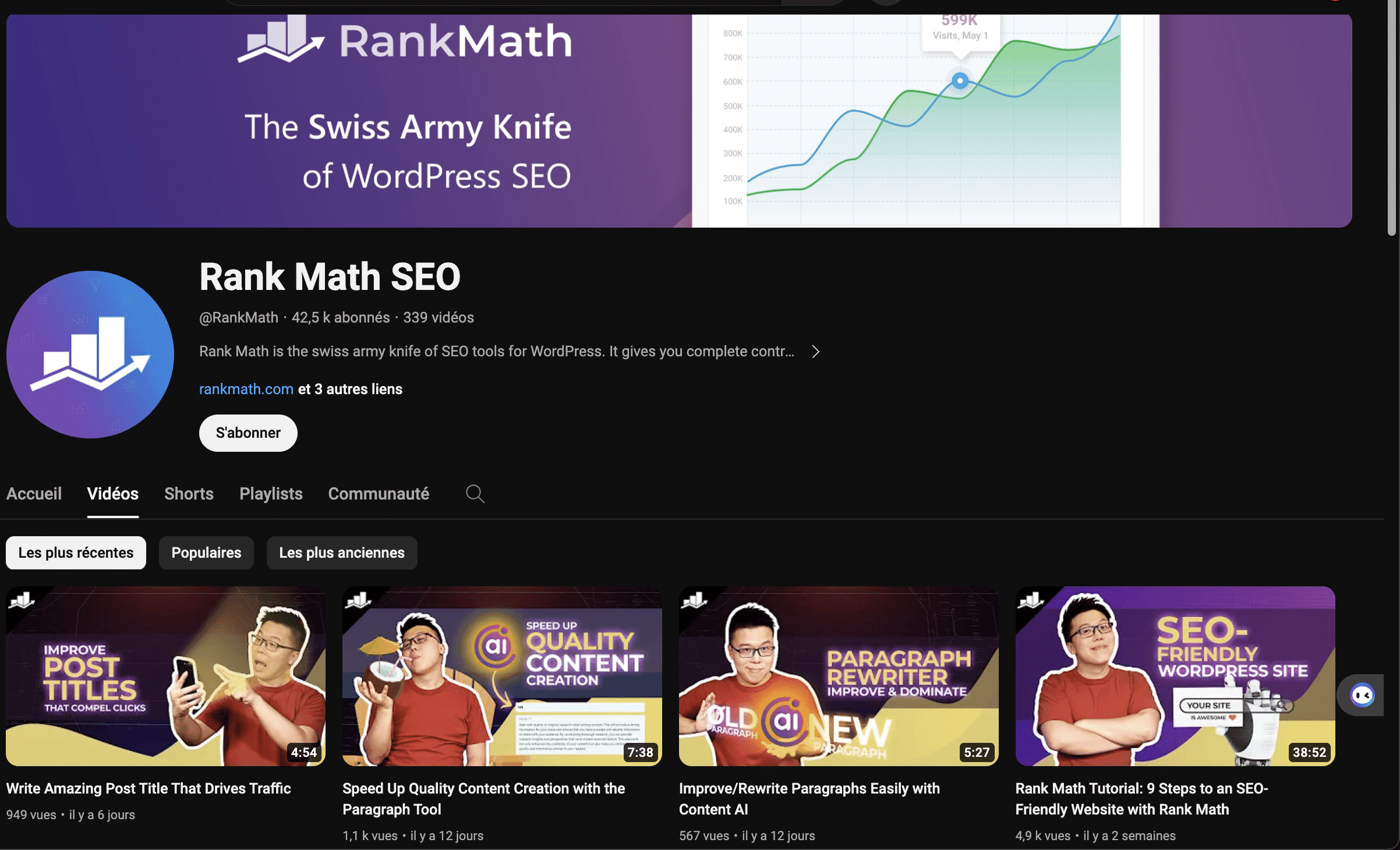Open the Communauté tab
This screenshot has height=850, width=1400.
(x=379, y=494)
